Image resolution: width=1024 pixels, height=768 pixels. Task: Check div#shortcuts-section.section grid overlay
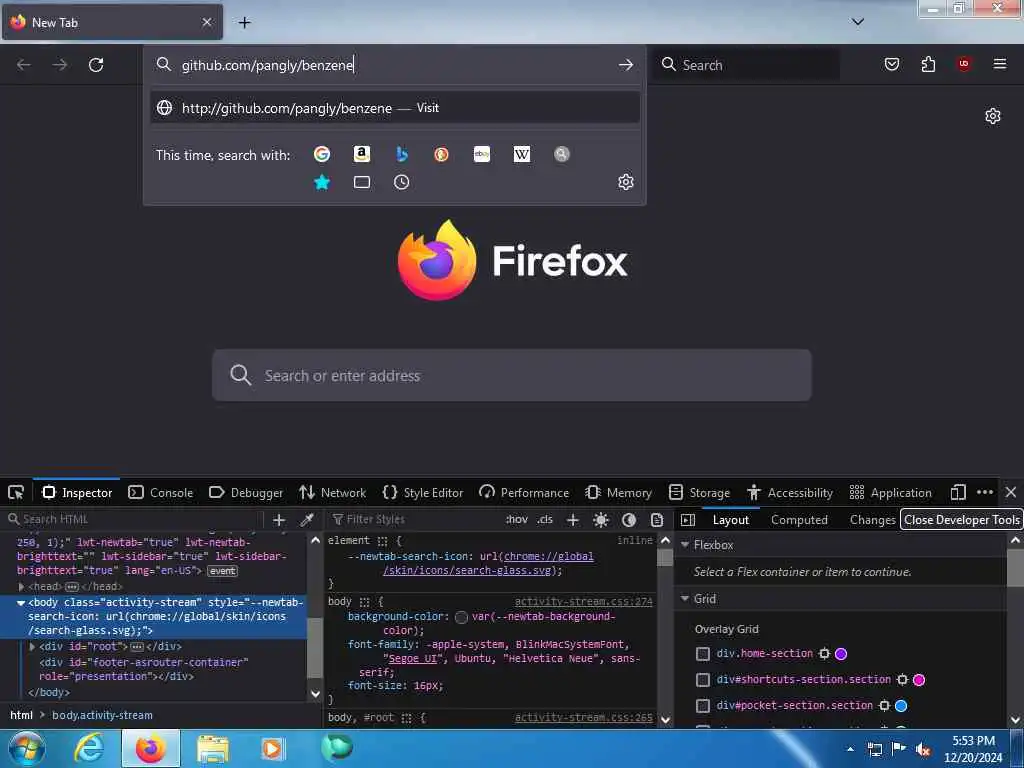click(703, 680)
